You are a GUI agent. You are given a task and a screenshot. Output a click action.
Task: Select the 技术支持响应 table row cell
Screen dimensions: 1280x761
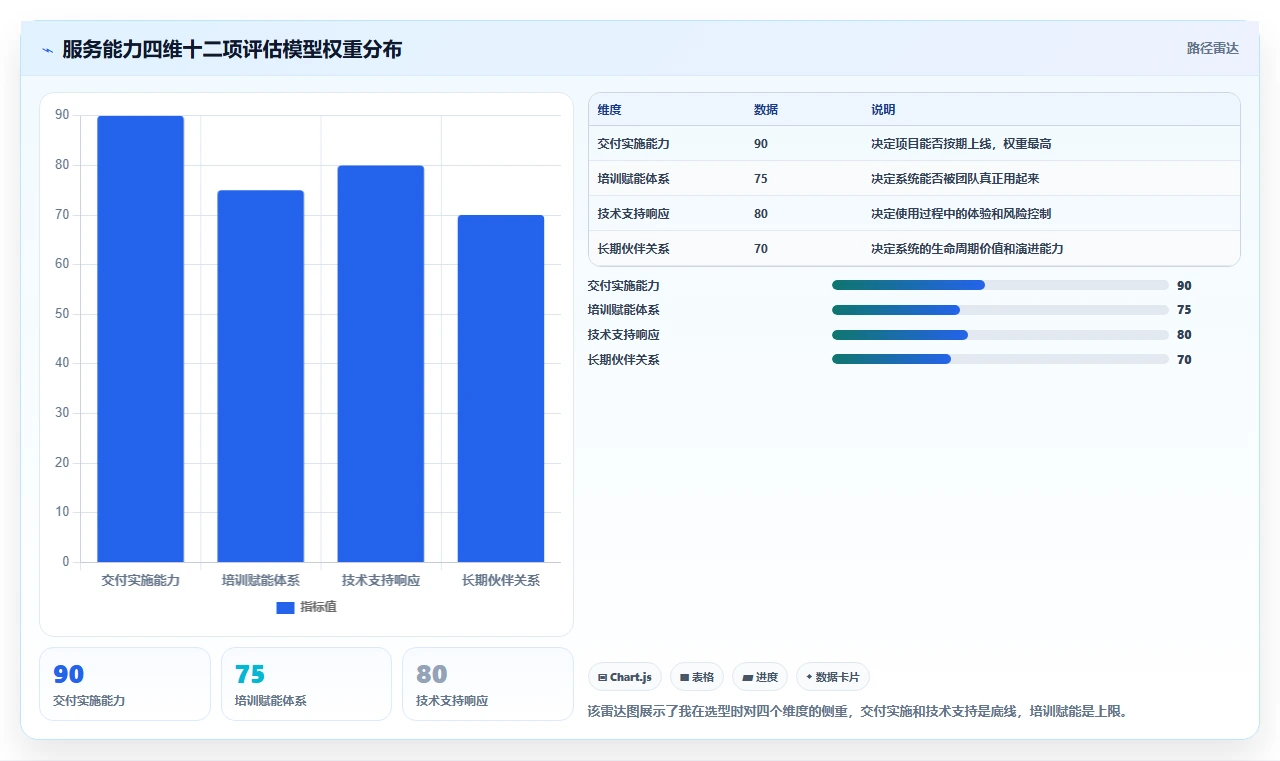click(x=633, y=214)
